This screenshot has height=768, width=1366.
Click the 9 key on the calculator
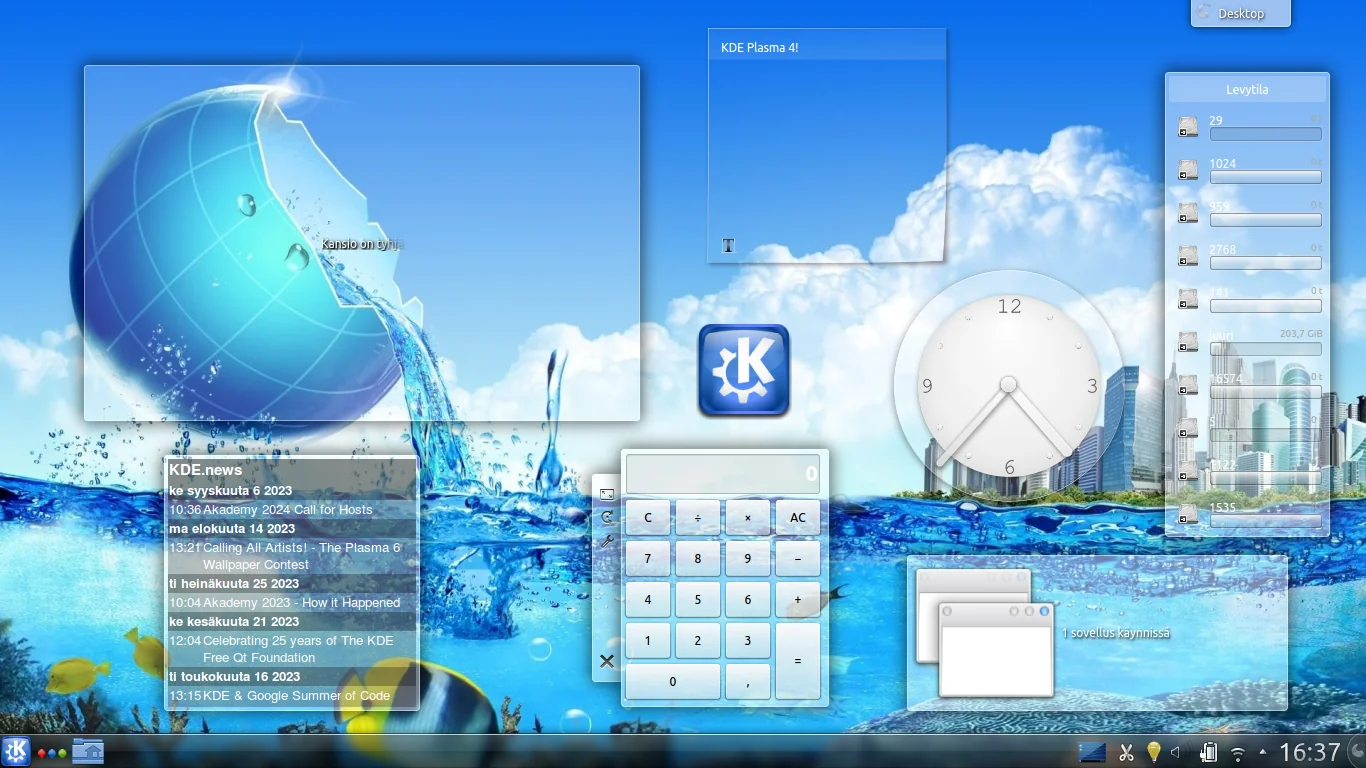point(748,559)
